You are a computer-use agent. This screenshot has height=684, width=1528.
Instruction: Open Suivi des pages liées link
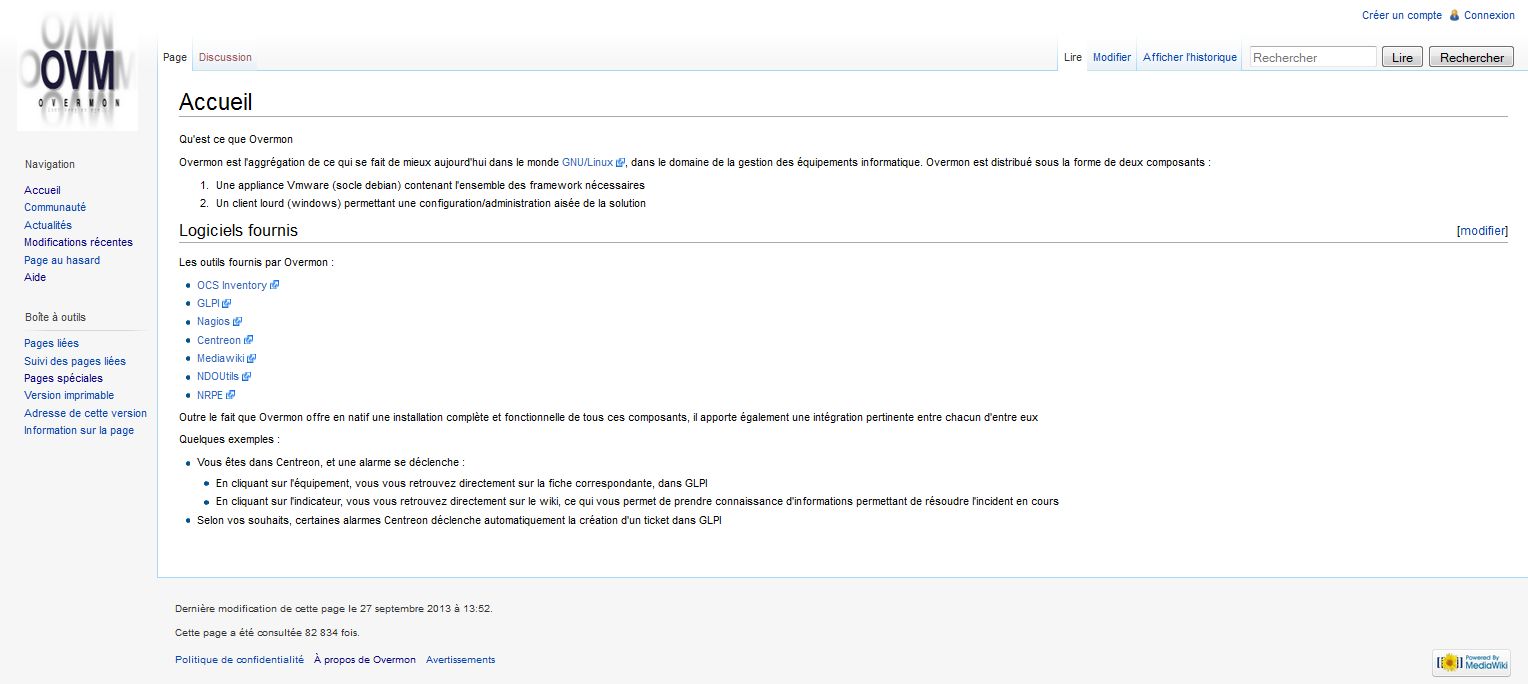75,361
